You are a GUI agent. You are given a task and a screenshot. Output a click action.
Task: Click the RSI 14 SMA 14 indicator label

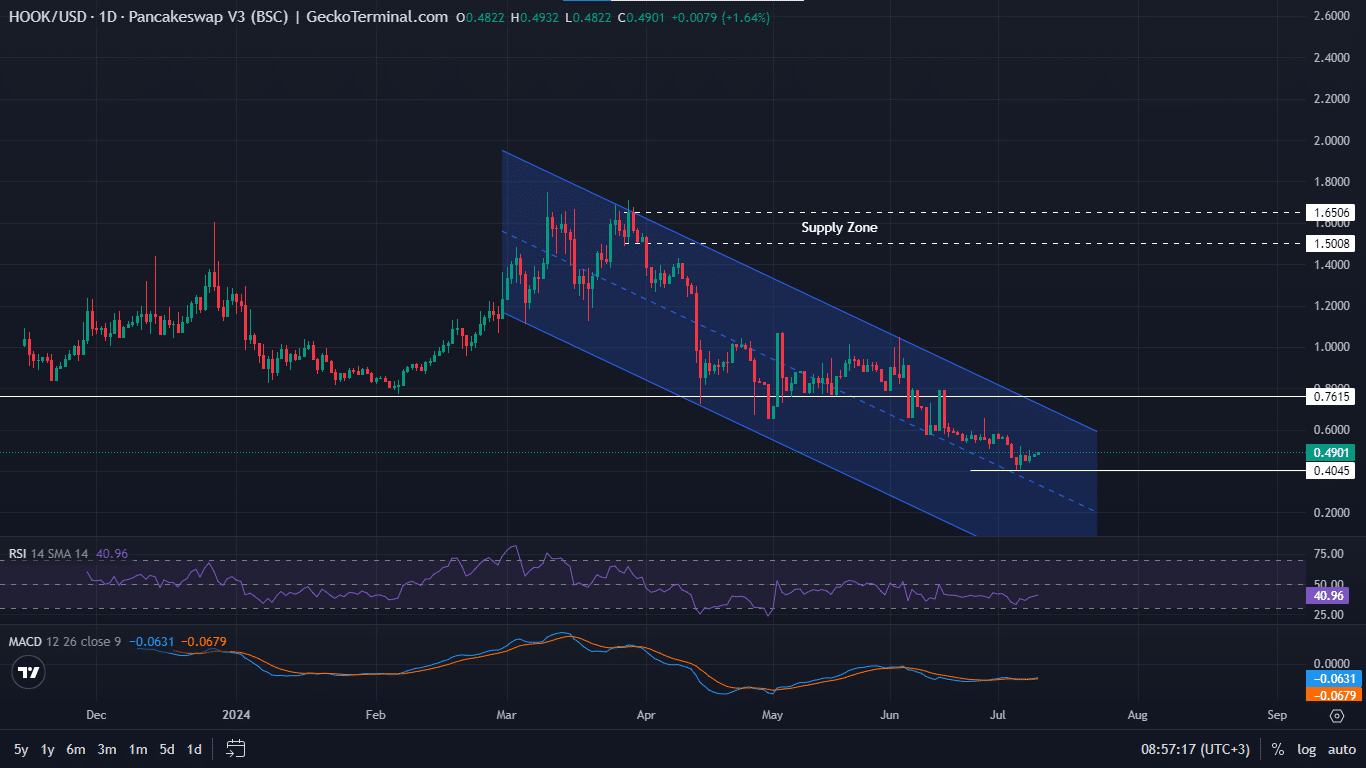click(49, 553)
